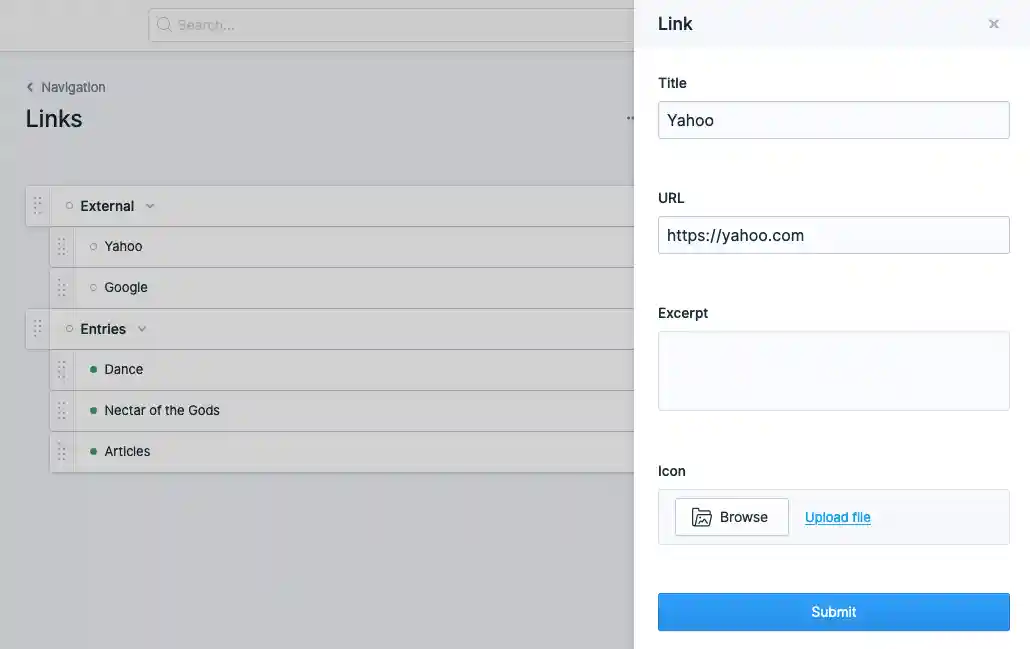Select the Yahoo item in the tree

click(x=123, y=246)
